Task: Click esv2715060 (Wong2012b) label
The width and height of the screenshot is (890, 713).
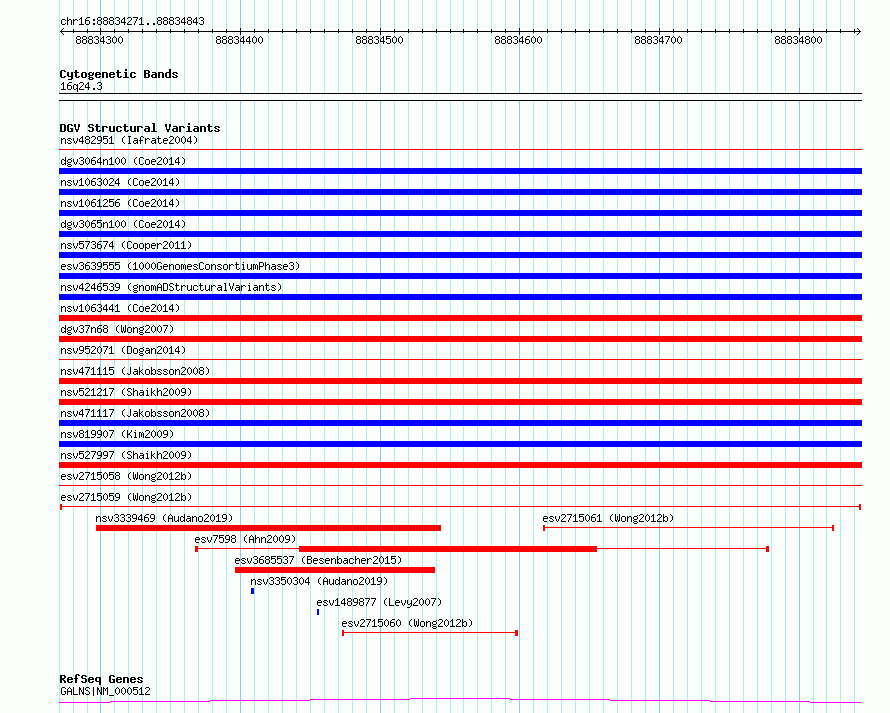Action: point(407,623)
